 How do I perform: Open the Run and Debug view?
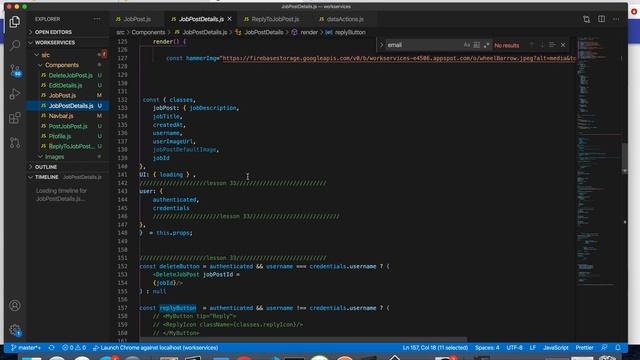click(x=15, y=94)
